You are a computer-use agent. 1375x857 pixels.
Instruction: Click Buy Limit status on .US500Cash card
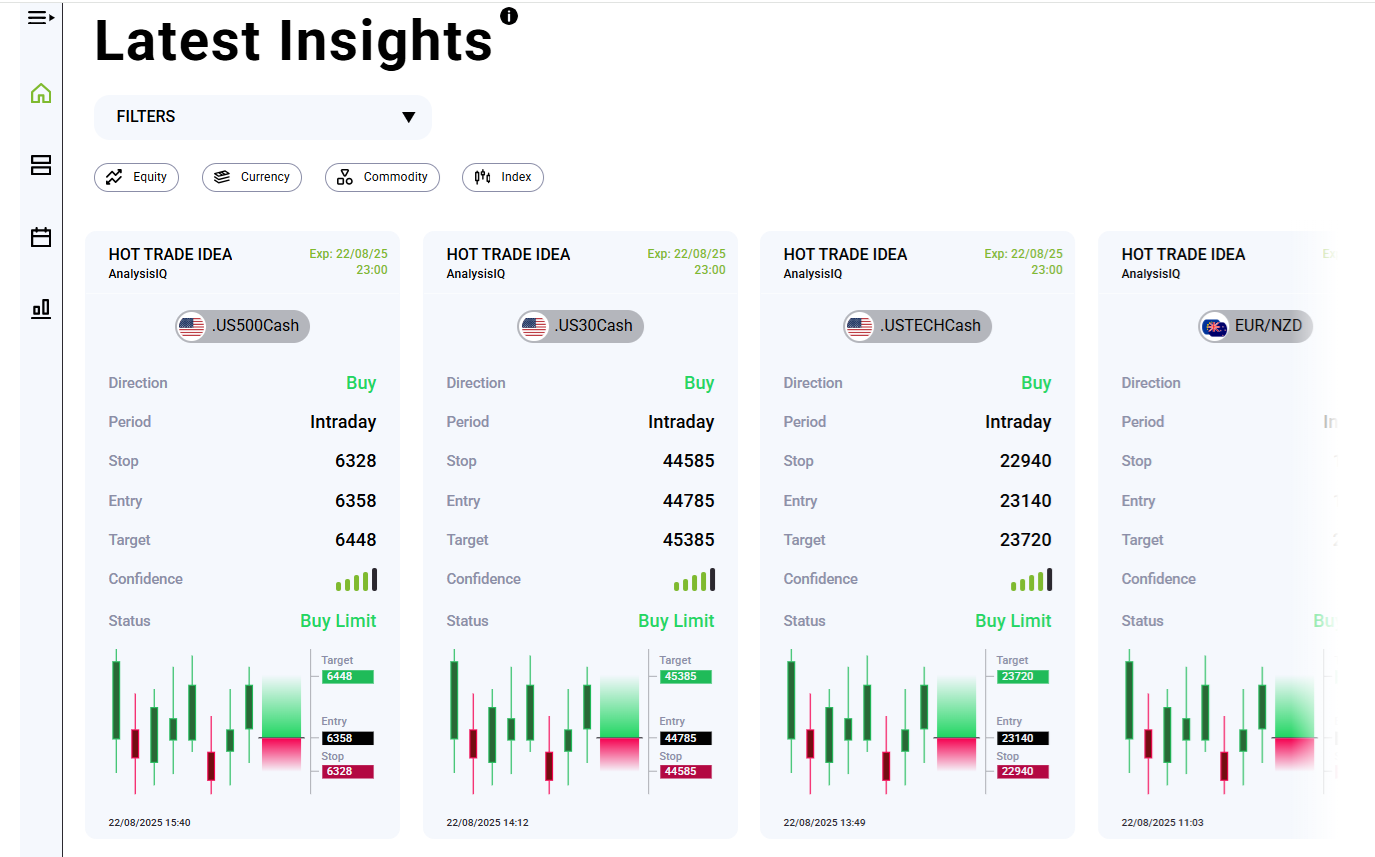[338, 620]
